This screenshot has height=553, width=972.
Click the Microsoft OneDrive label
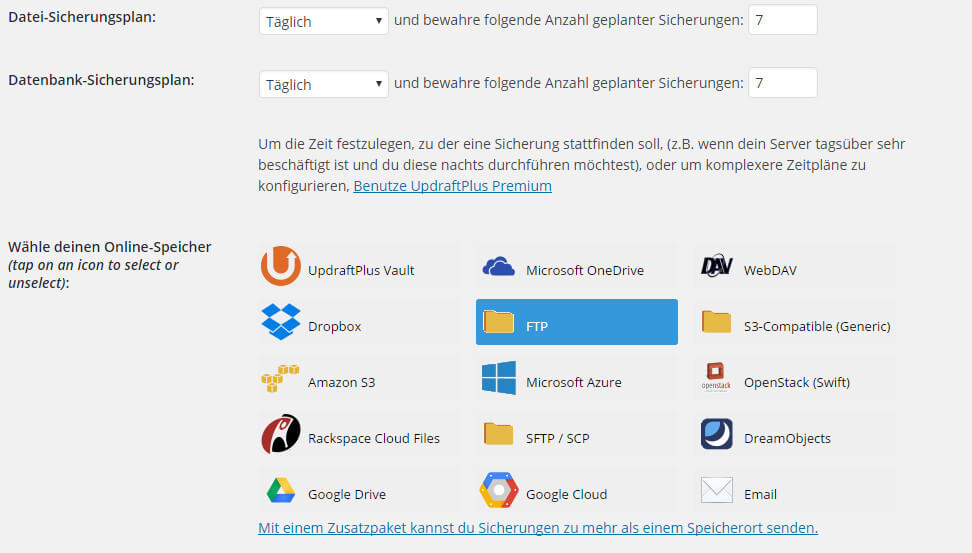pos(585,270)
